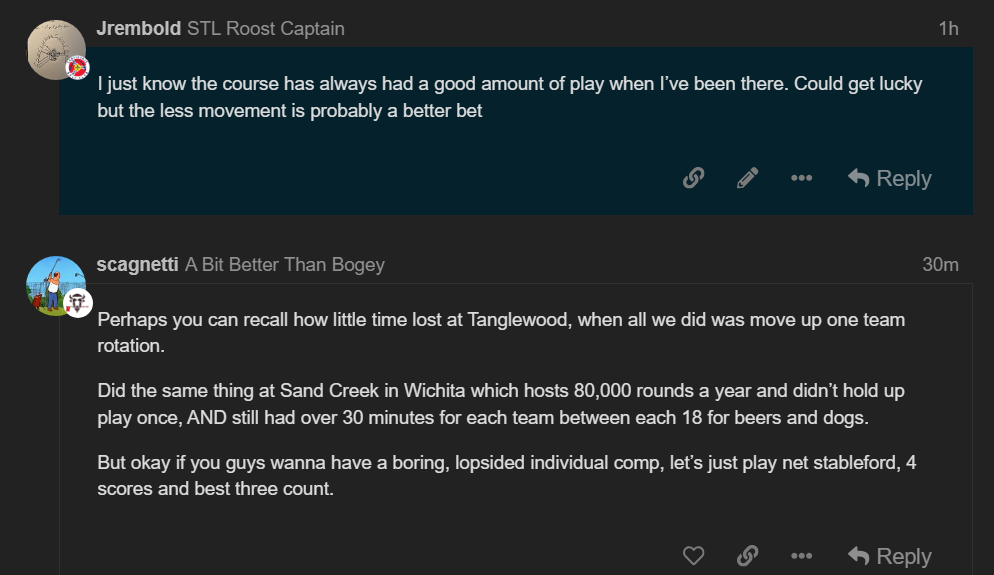Copy the share link for scagnetti's post

click(x=747, y=556)
